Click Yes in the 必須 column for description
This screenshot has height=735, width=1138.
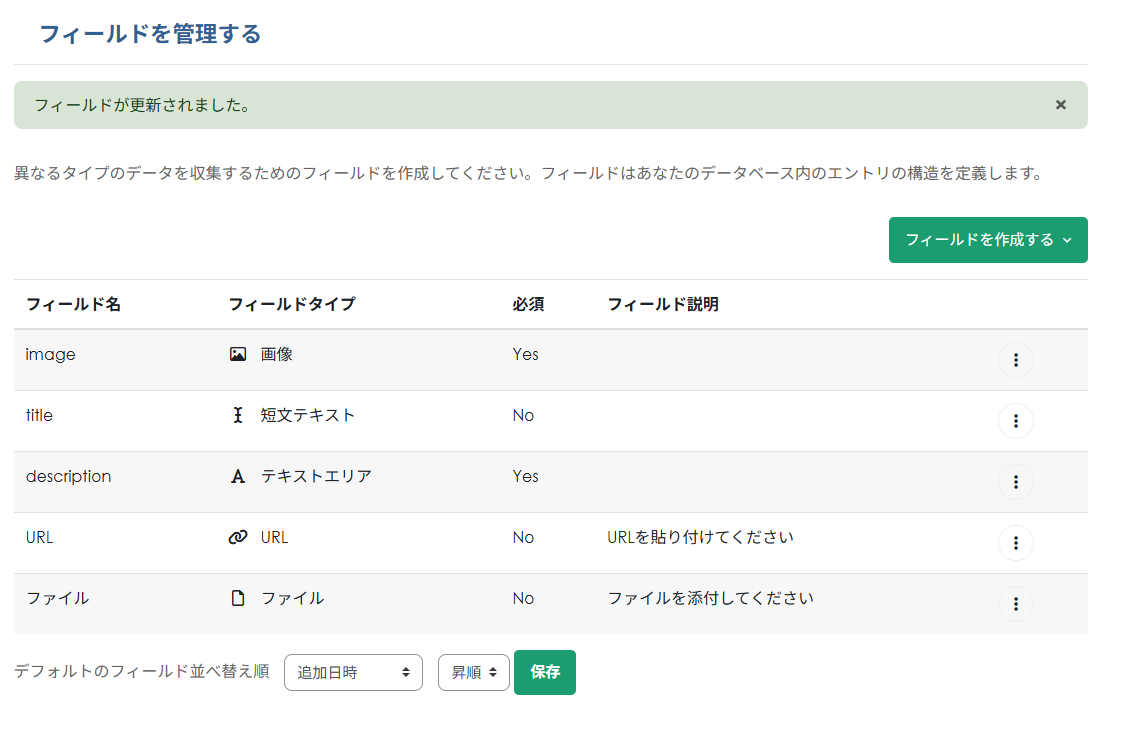coord(525,476)
